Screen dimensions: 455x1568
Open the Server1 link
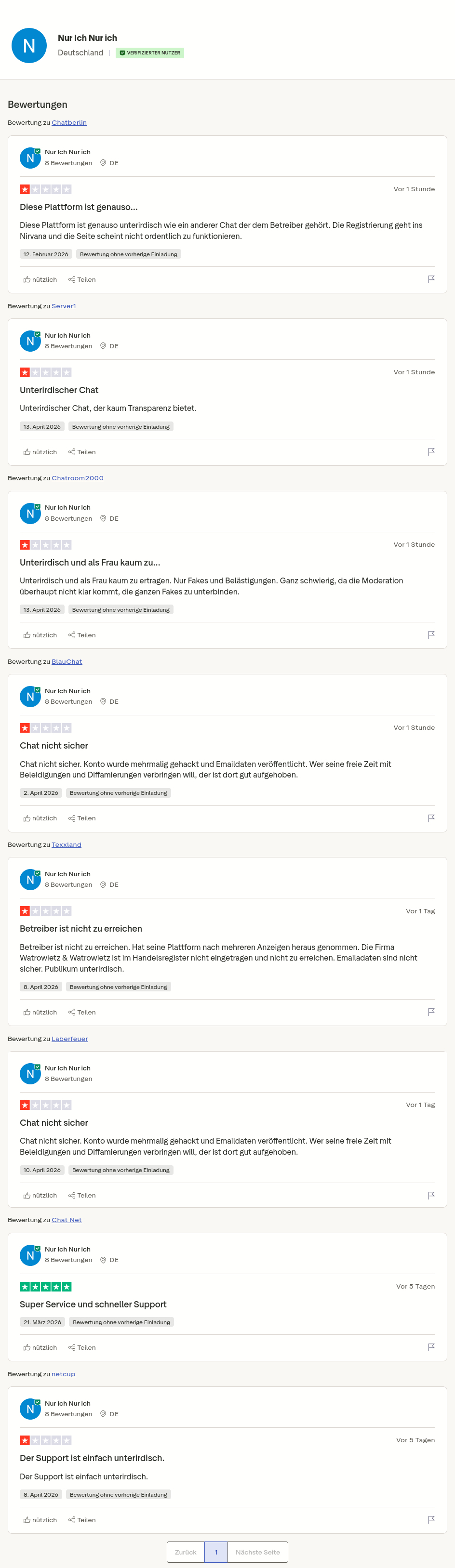pyautogui.click(x=64, y=306)
